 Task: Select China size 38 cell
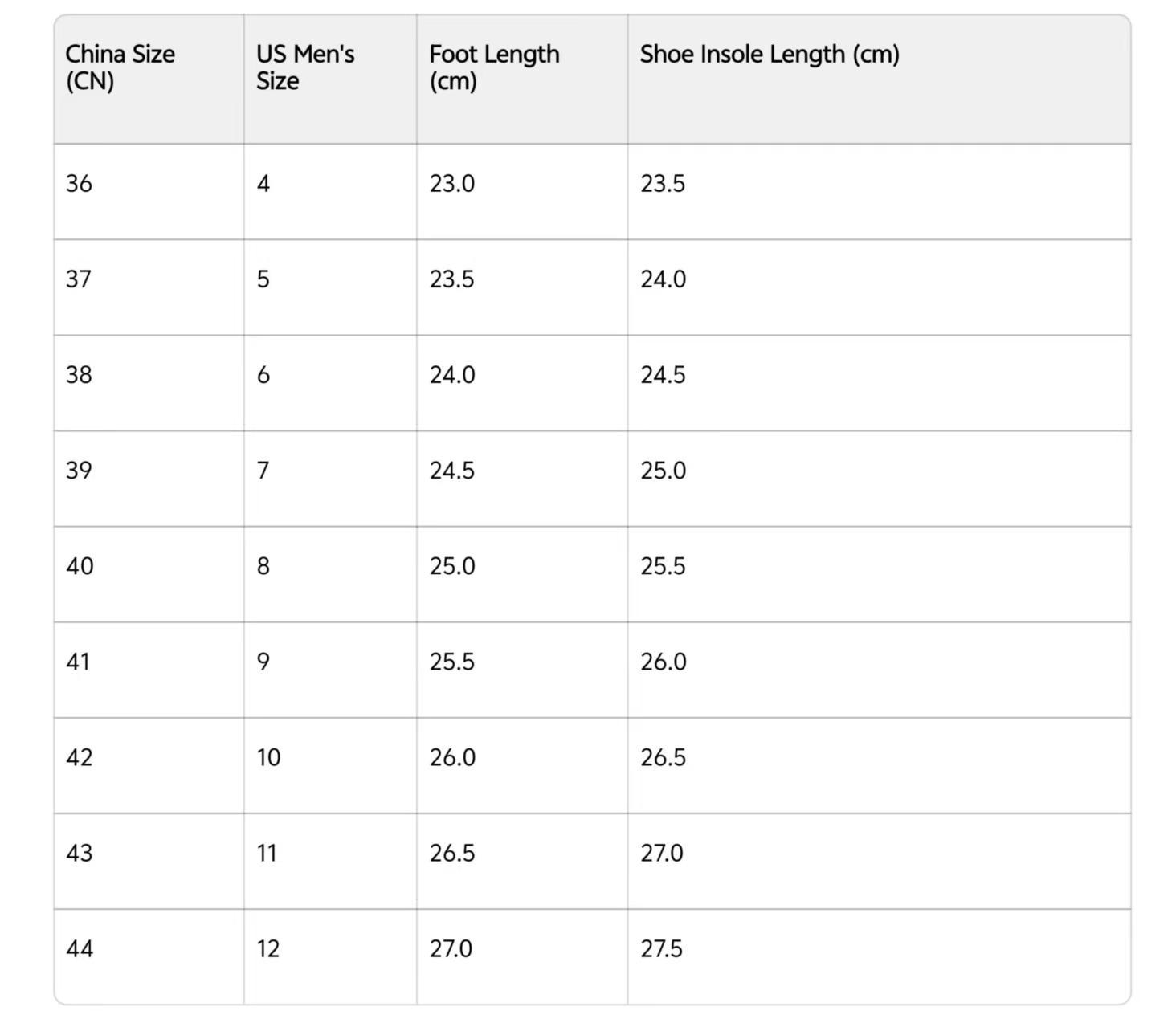click(x=79, y=375)
